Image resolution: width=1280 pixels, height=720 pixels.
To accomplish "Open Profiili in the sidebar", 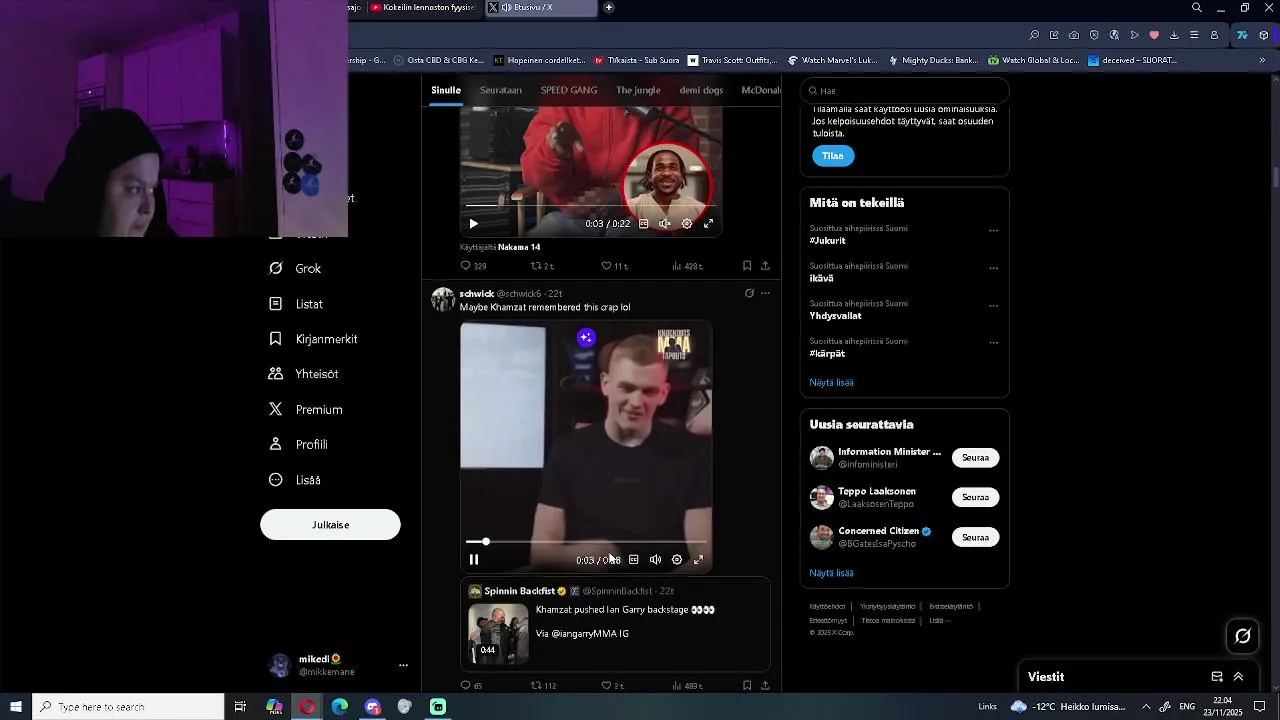I will click(298, 444).
